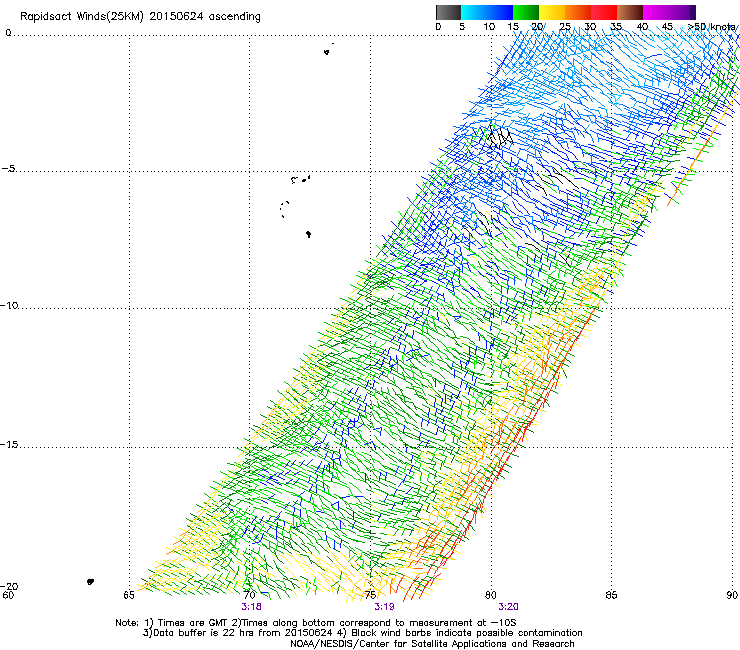This screenshot has width=740, height=650.
Task: Click the cluster of black contaminated wind barbs near 80E, 4S
Action: [x=500, y=137]
